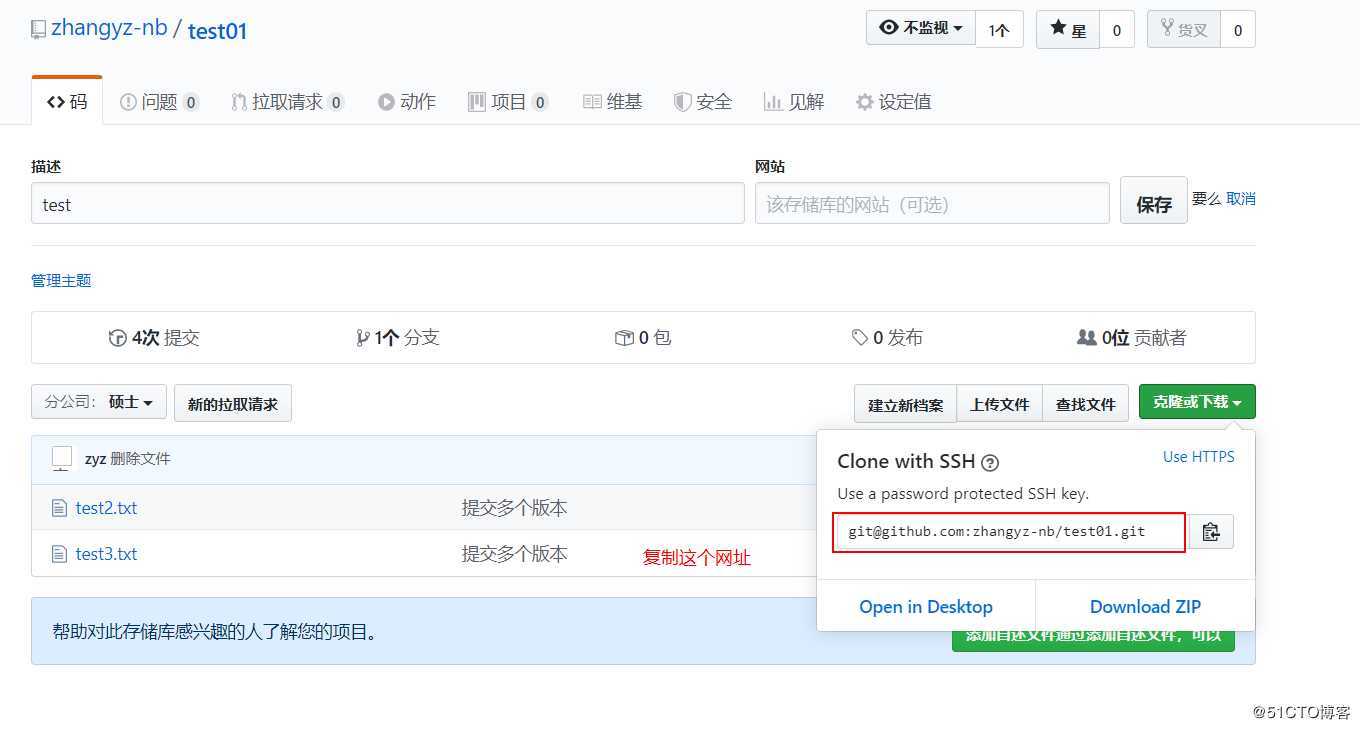Open the test2.txt file
This screenshot has width=1360, height=729.
[x=106, y=508]
